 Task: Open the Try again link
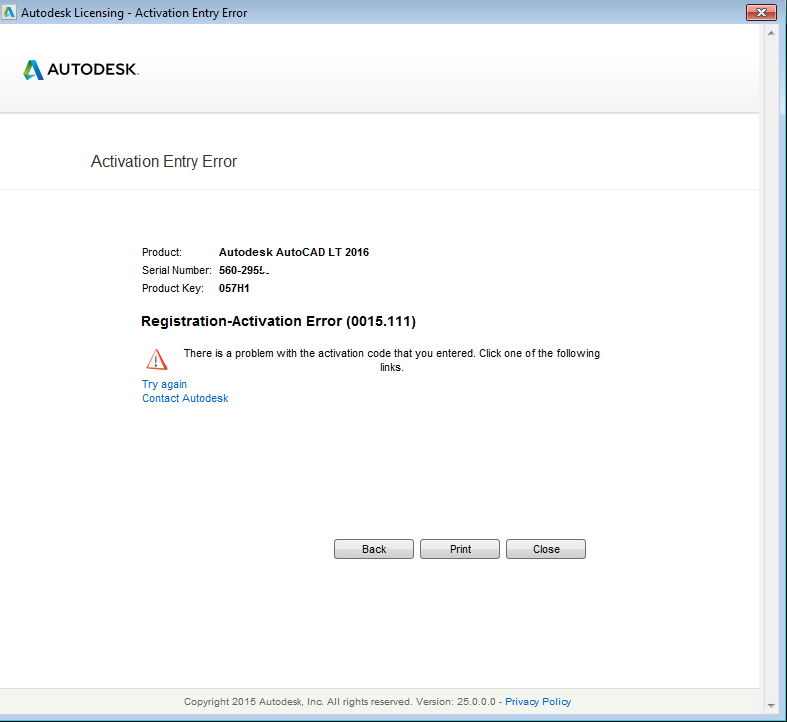pos(164,384)
